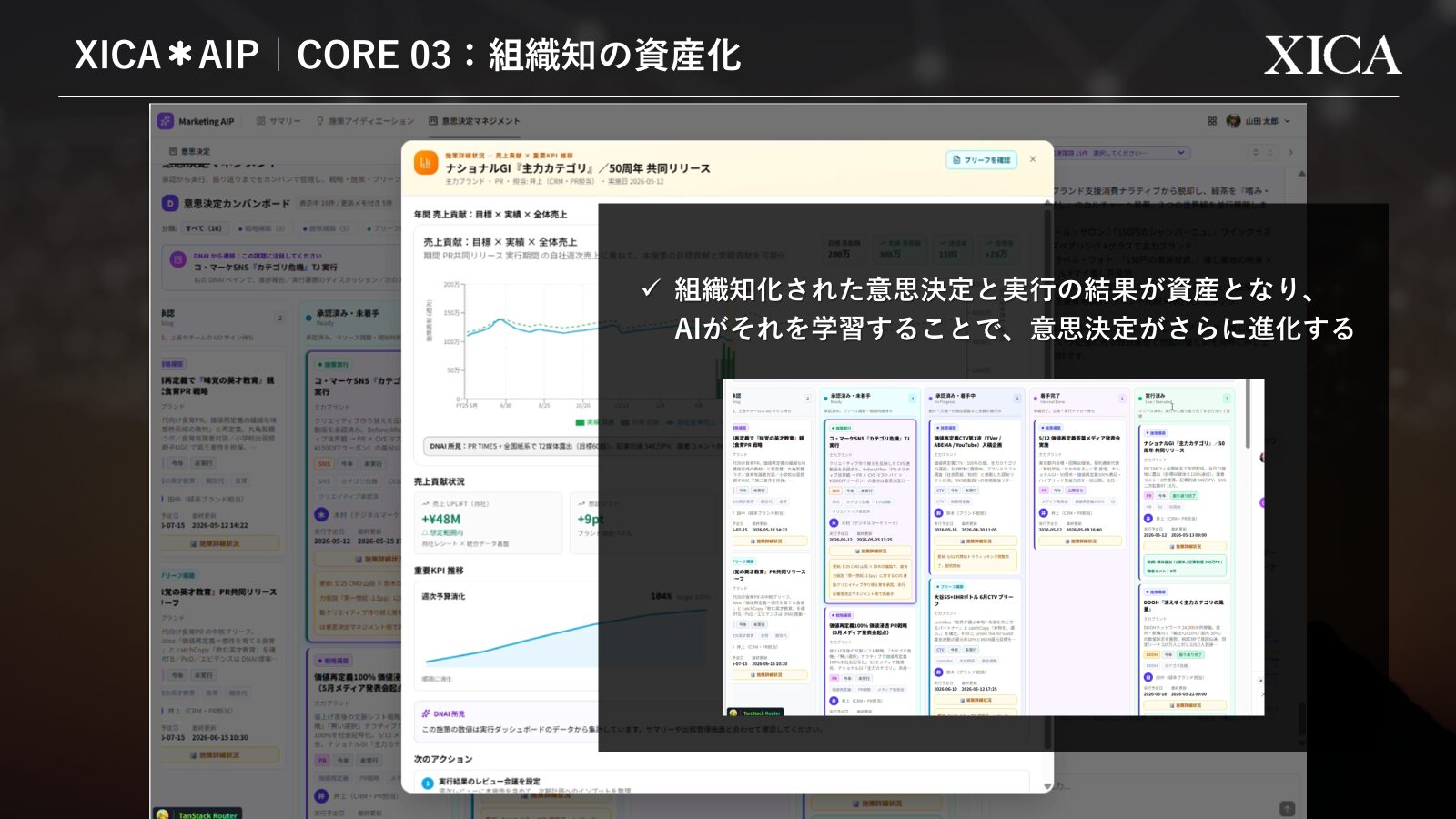This screenshot has width=1456, height=819.
Task: Open the 施策アイディエーション tab
Action: pos(365,121)
